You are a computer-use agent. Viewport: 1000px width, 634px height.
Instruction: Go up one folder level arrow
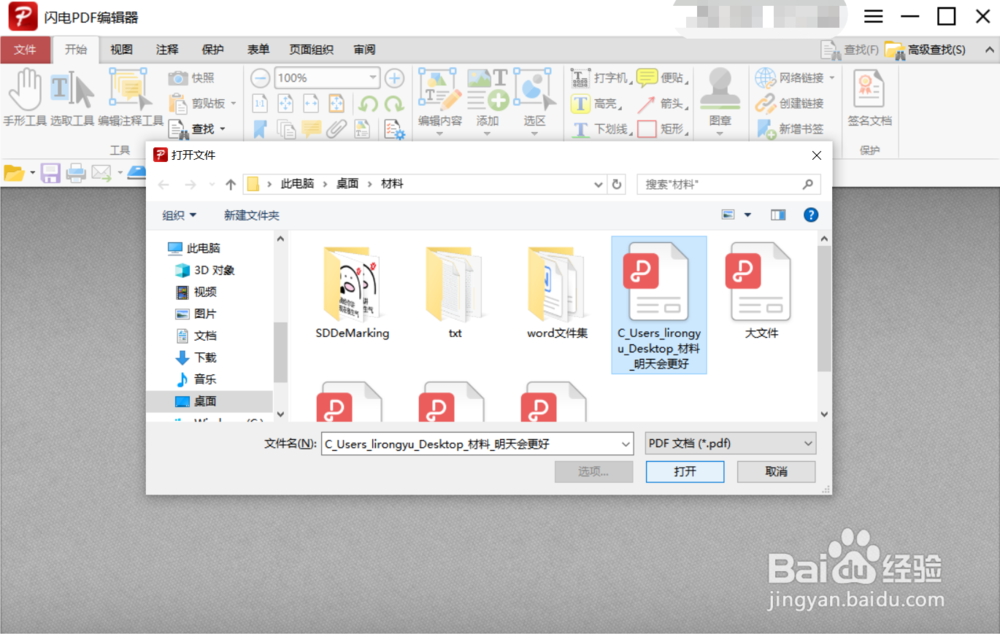point(230,184)
